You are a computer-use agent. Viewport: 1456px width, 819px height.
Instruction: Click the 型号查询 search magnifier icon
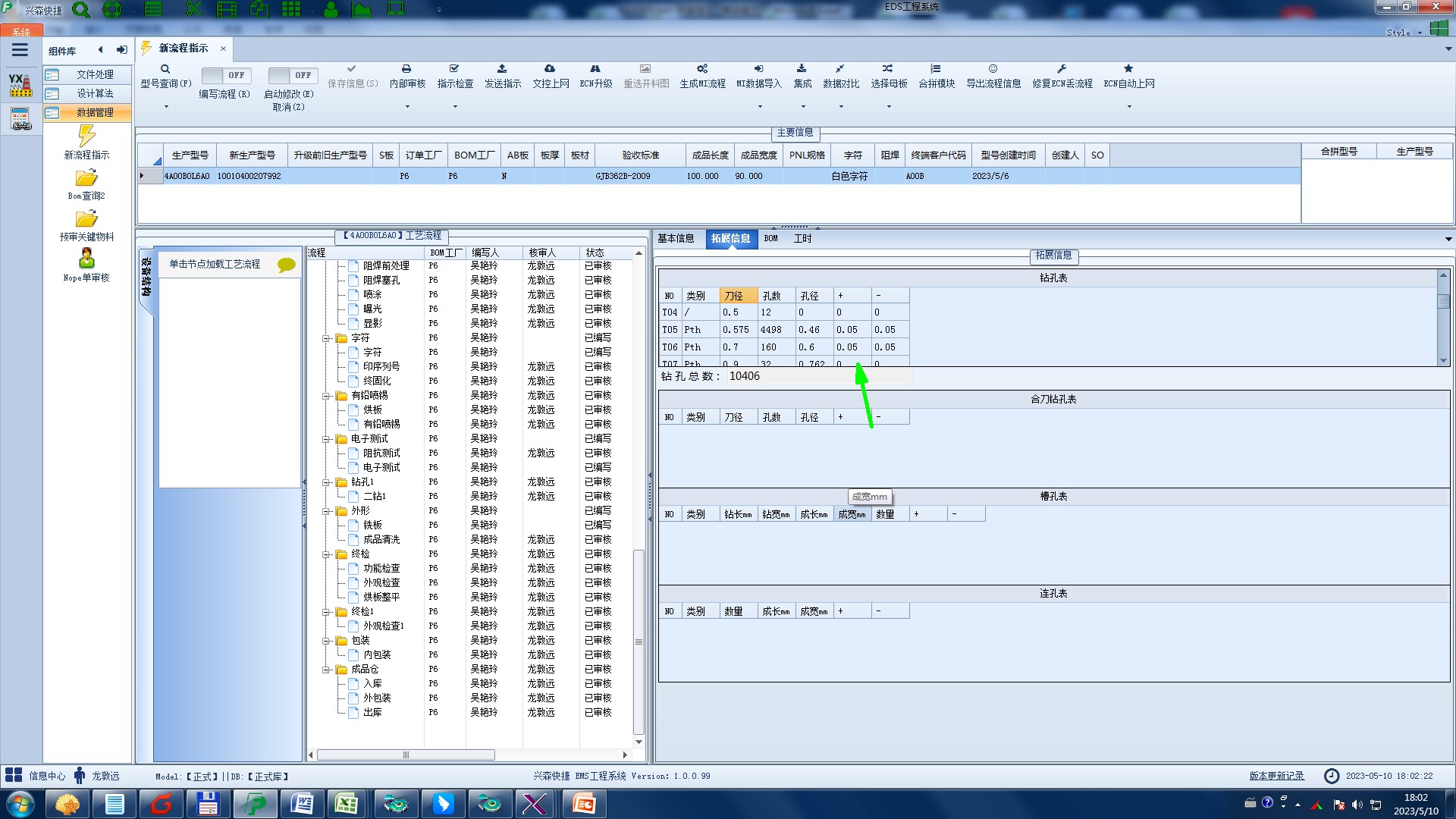pyautogui.click(x=165, y=69)
